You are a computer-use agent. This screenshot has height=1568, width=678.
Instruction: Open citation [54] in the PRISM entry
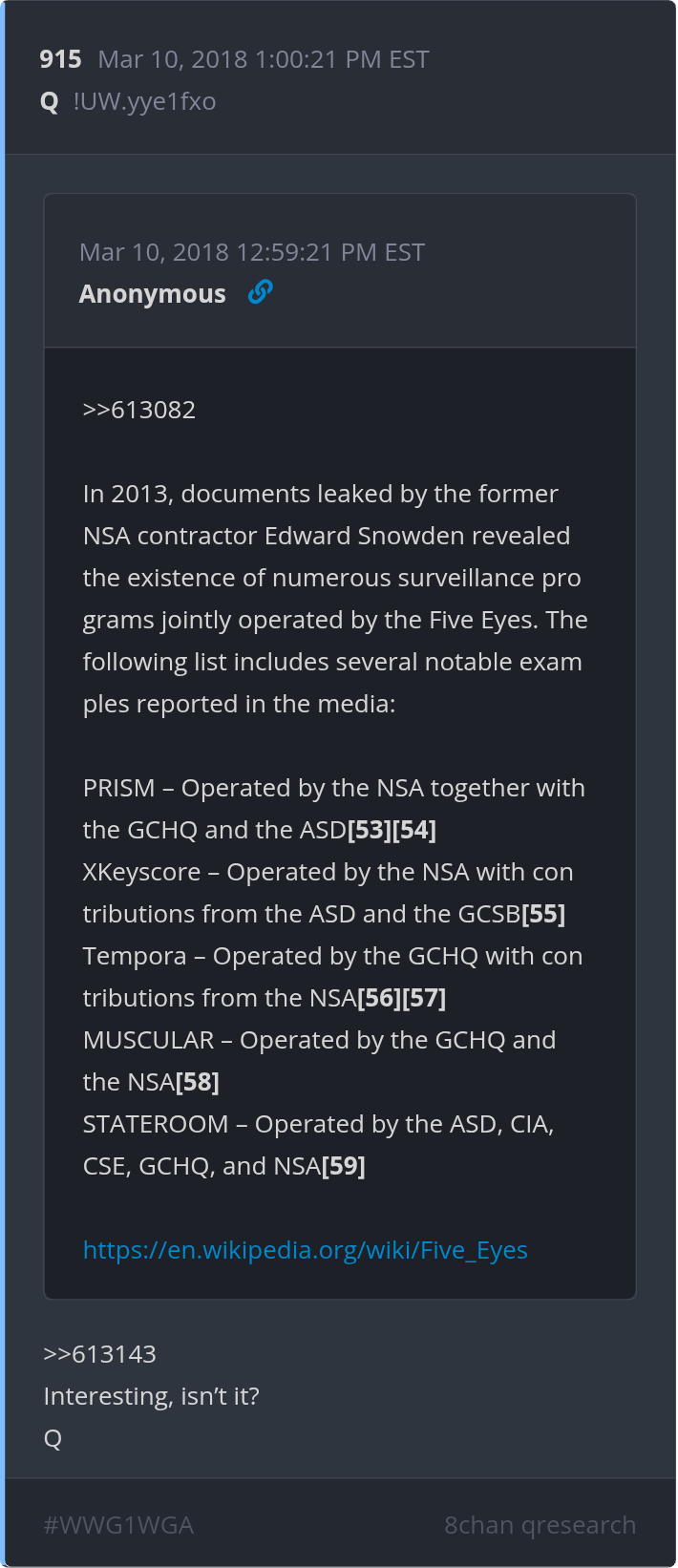pyautogui.click(x=414, y=830)
